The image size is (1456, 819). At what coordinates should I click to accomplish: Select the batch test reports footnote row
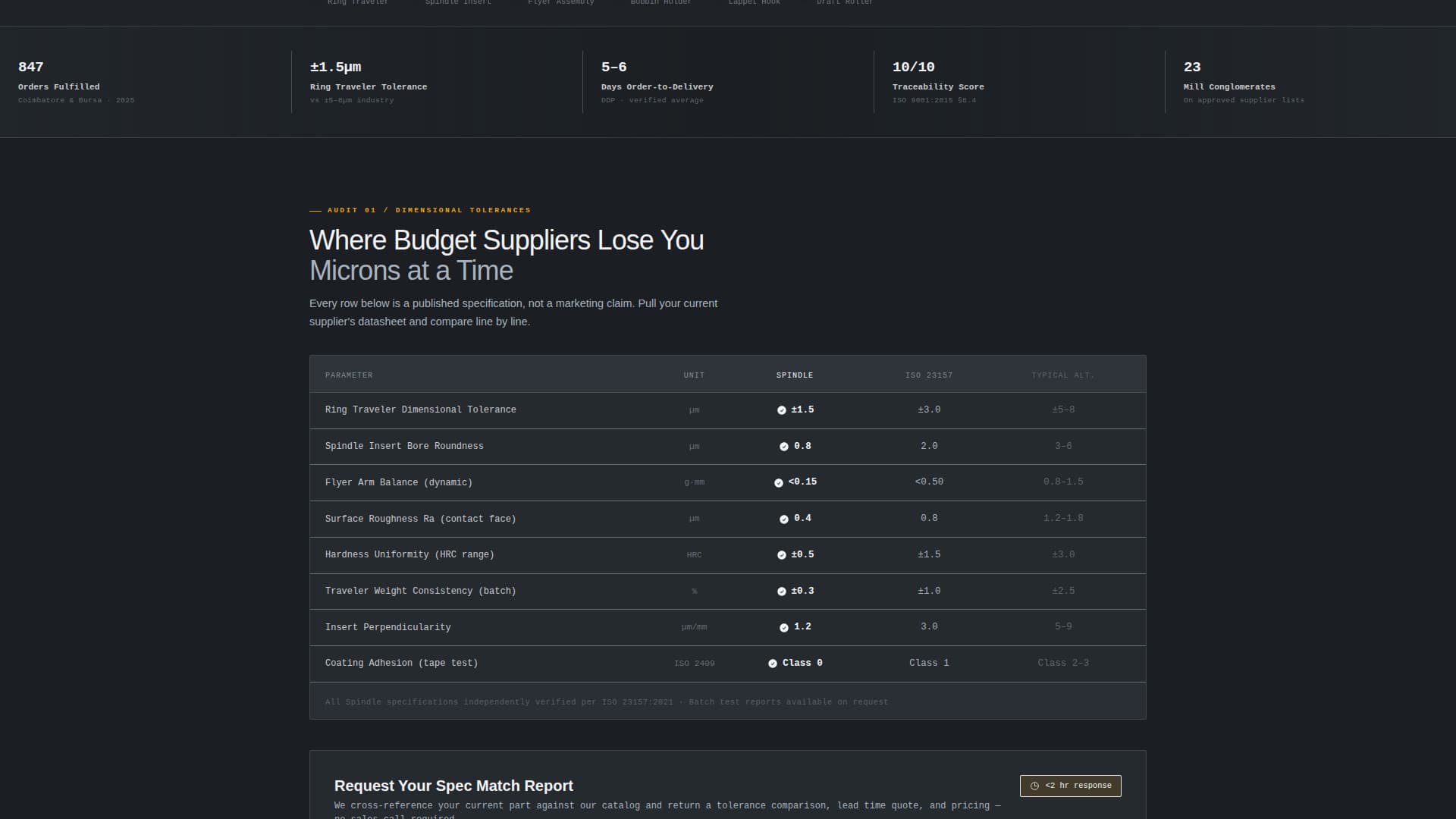click(605, 701)
